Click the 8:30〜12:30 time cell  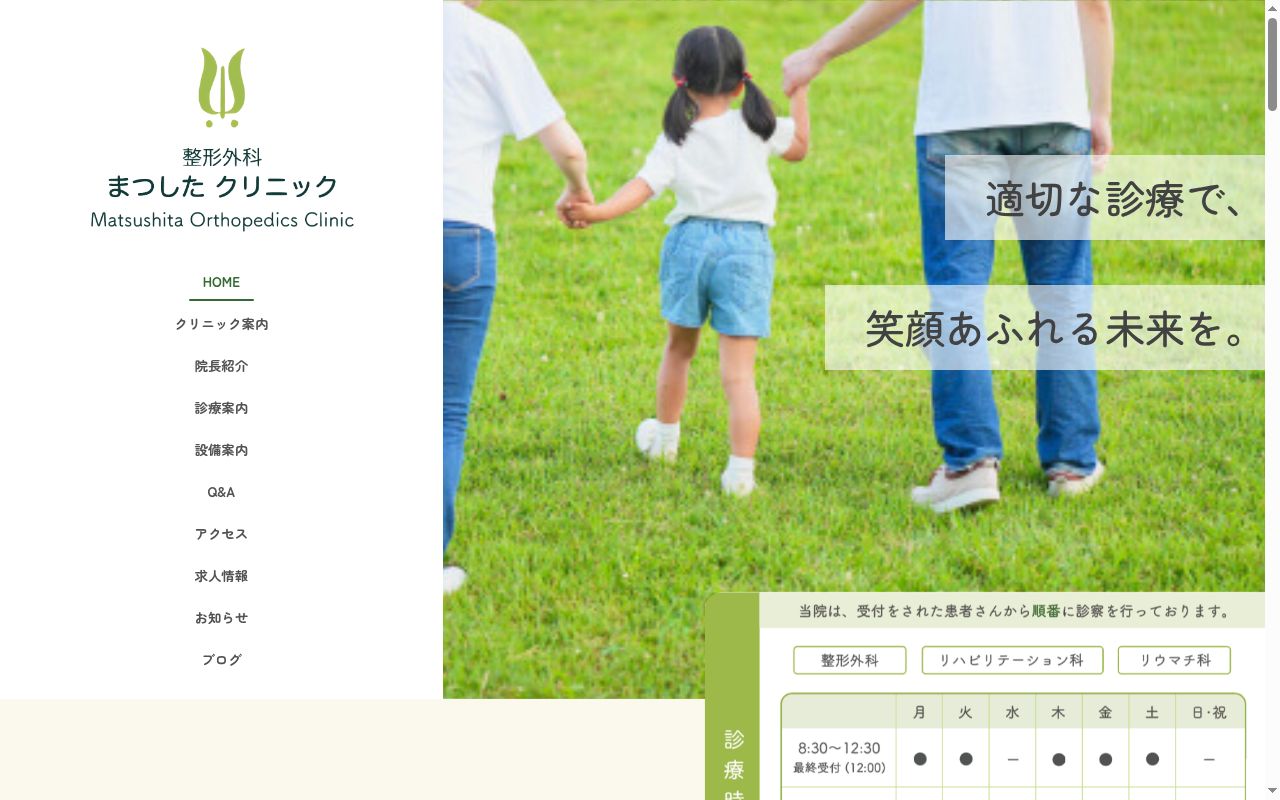click(x=839, y=757)
